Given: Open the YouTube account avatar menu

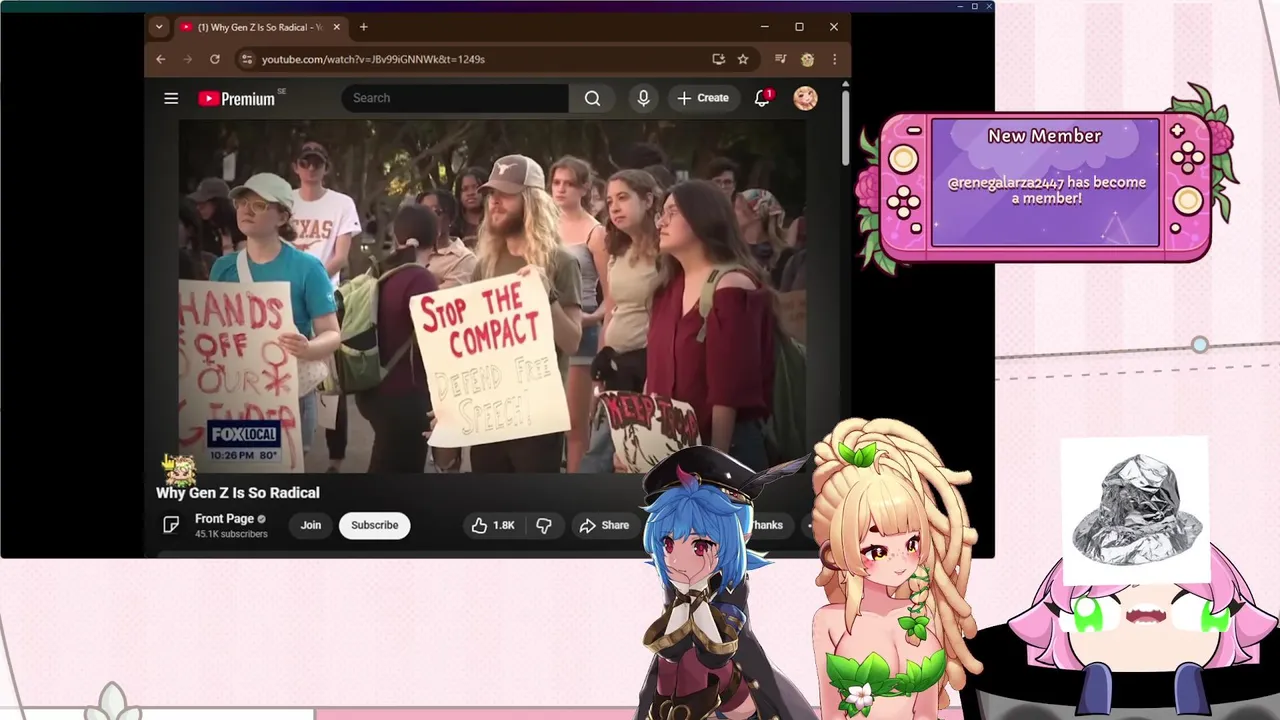Looking at the screenshot, I should pyautogui.click(x=805, y=98).
